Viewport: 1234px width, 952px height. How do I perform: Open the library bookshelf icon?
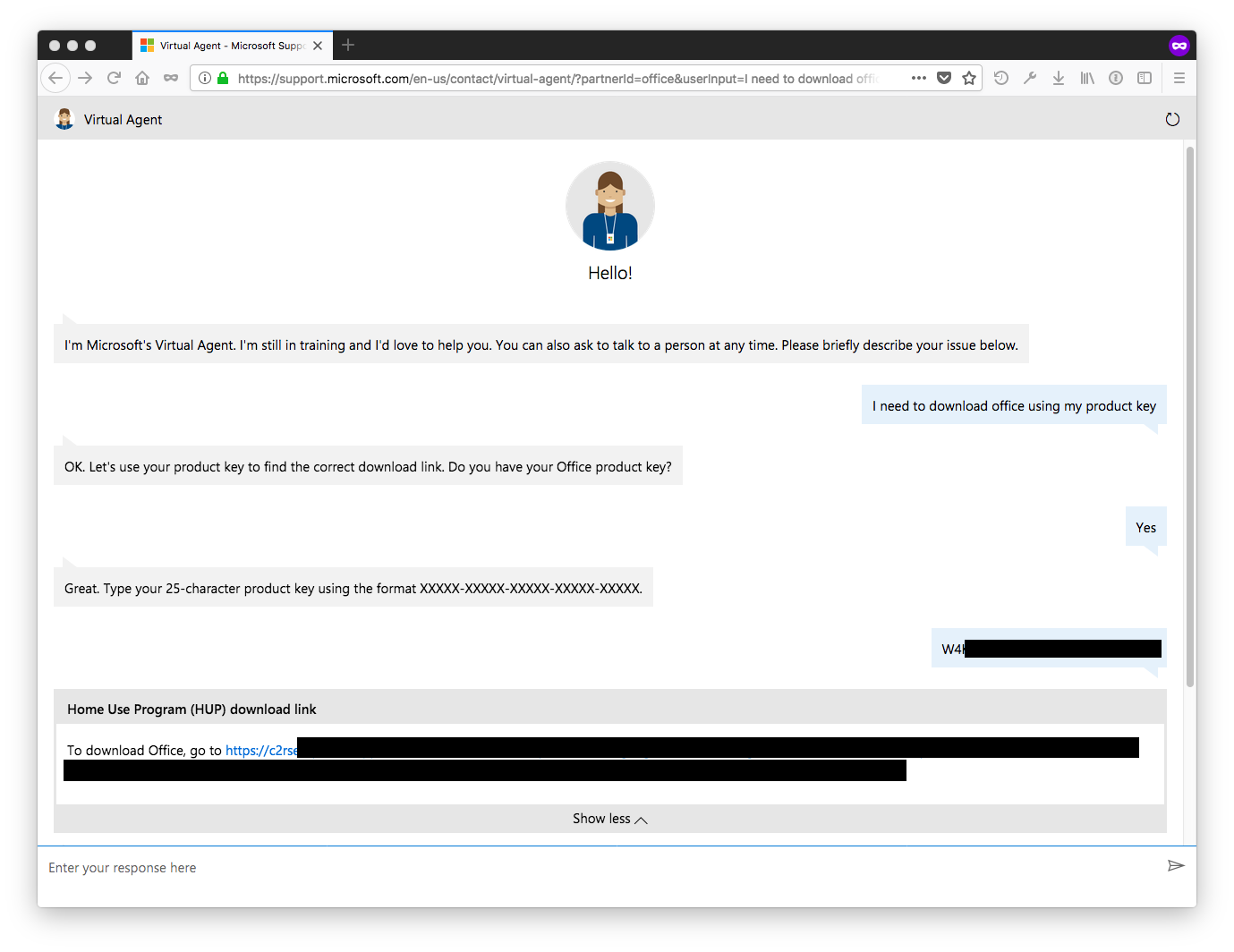(1087, 79)
